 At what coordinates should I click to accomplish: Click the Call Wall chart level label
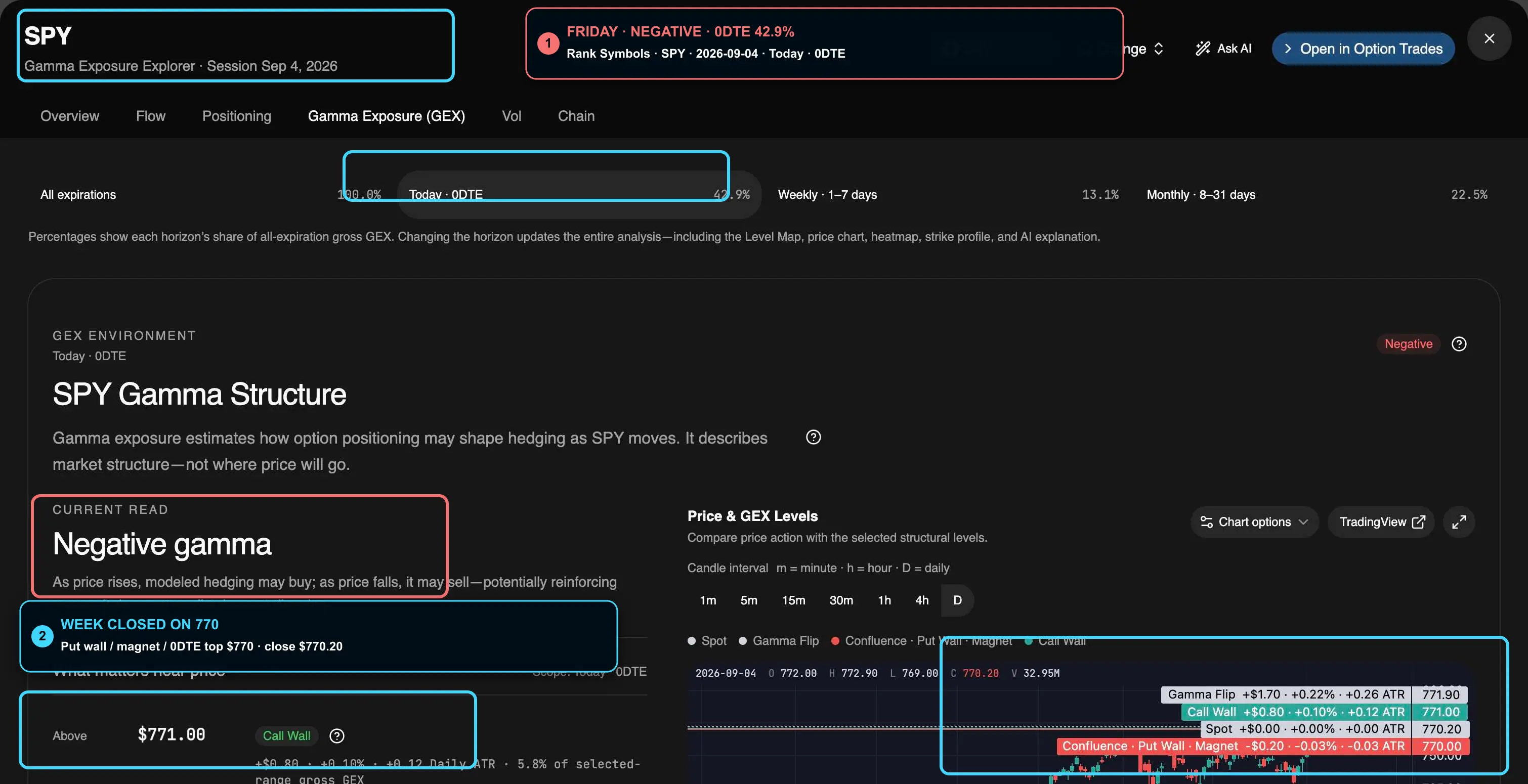[1295, 712]
